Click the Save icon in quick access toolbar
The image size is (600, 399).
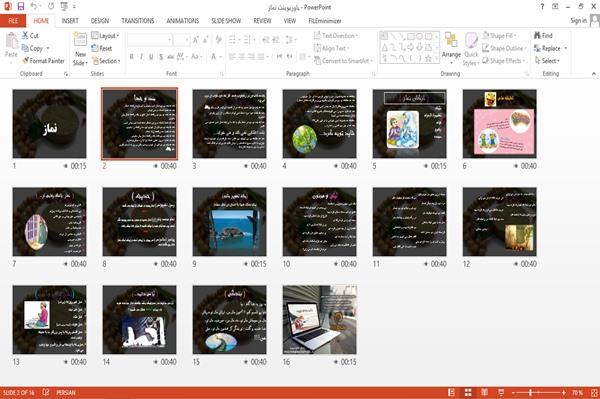21,6
